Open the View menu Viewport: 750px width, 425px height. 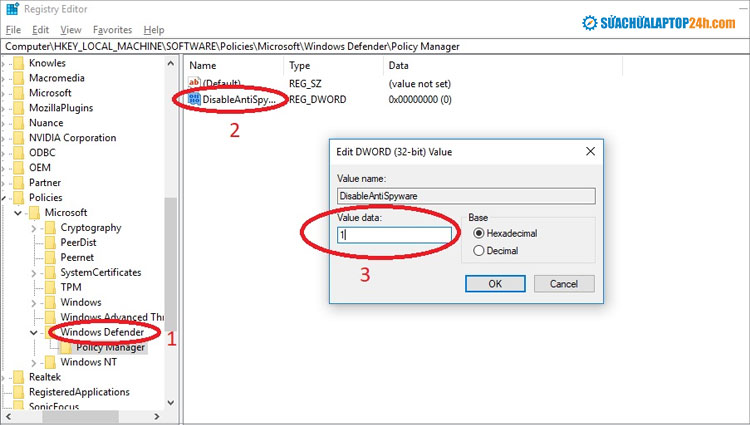coord(71,30)
